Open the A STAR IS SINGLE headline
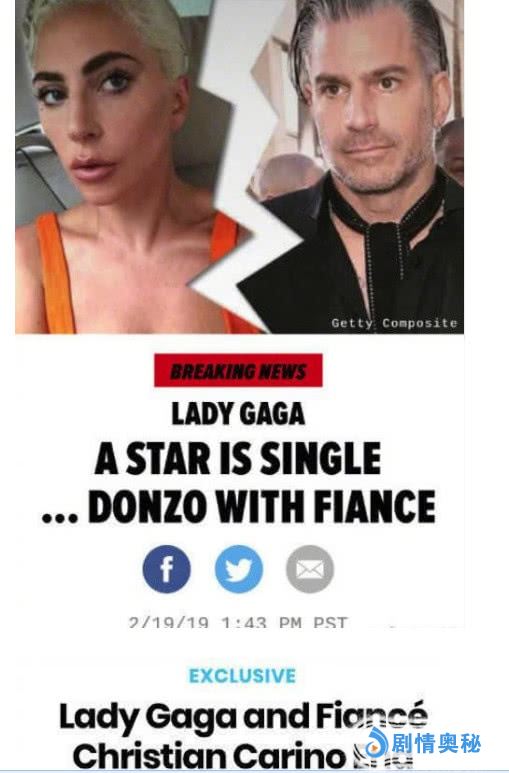This screenshot has width=509, height=773. coord(238,458)
